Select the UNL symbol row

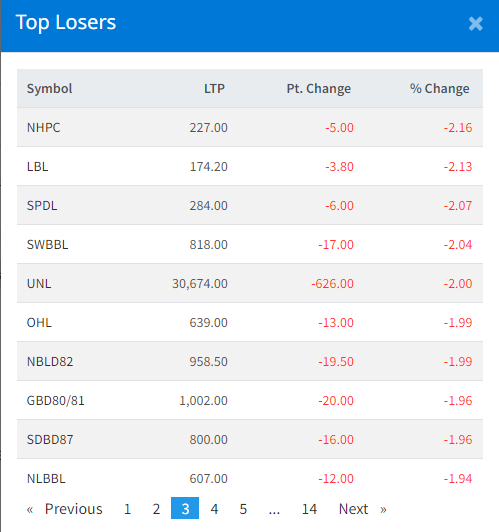250,284
